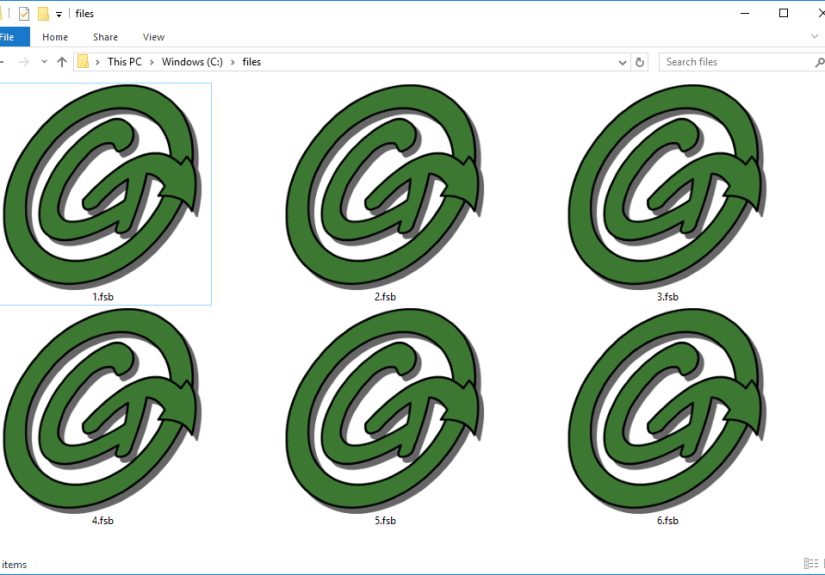Select the 5.fsb file icon

click(x=384, y=410)
